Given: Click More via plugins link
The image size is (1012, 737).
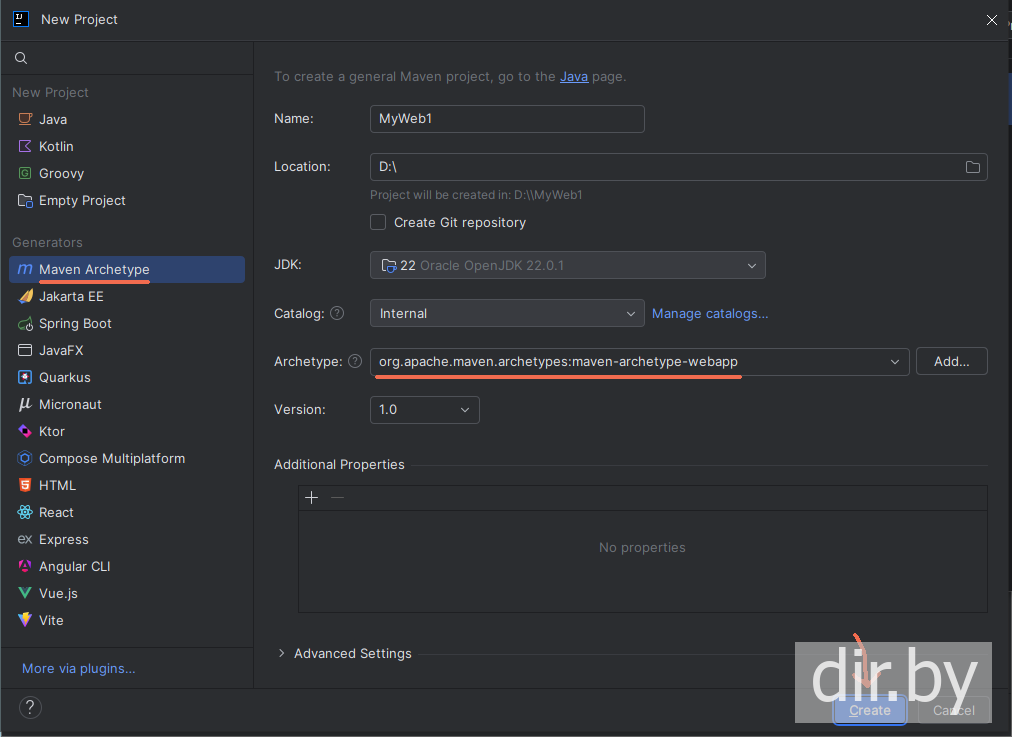Looking at the screenshot, I should pos(79,669).
